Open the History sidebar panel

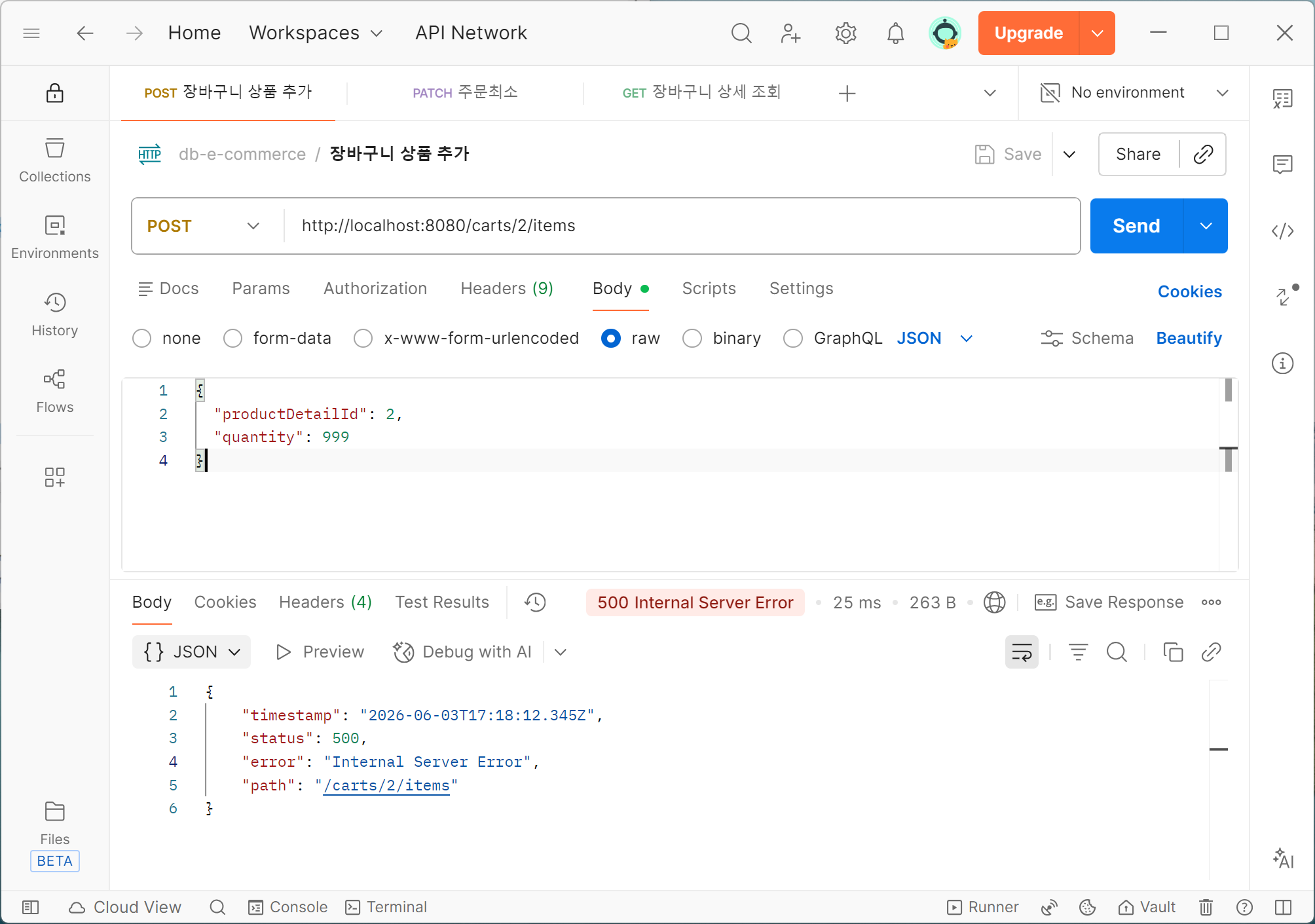tap(55, 315)
